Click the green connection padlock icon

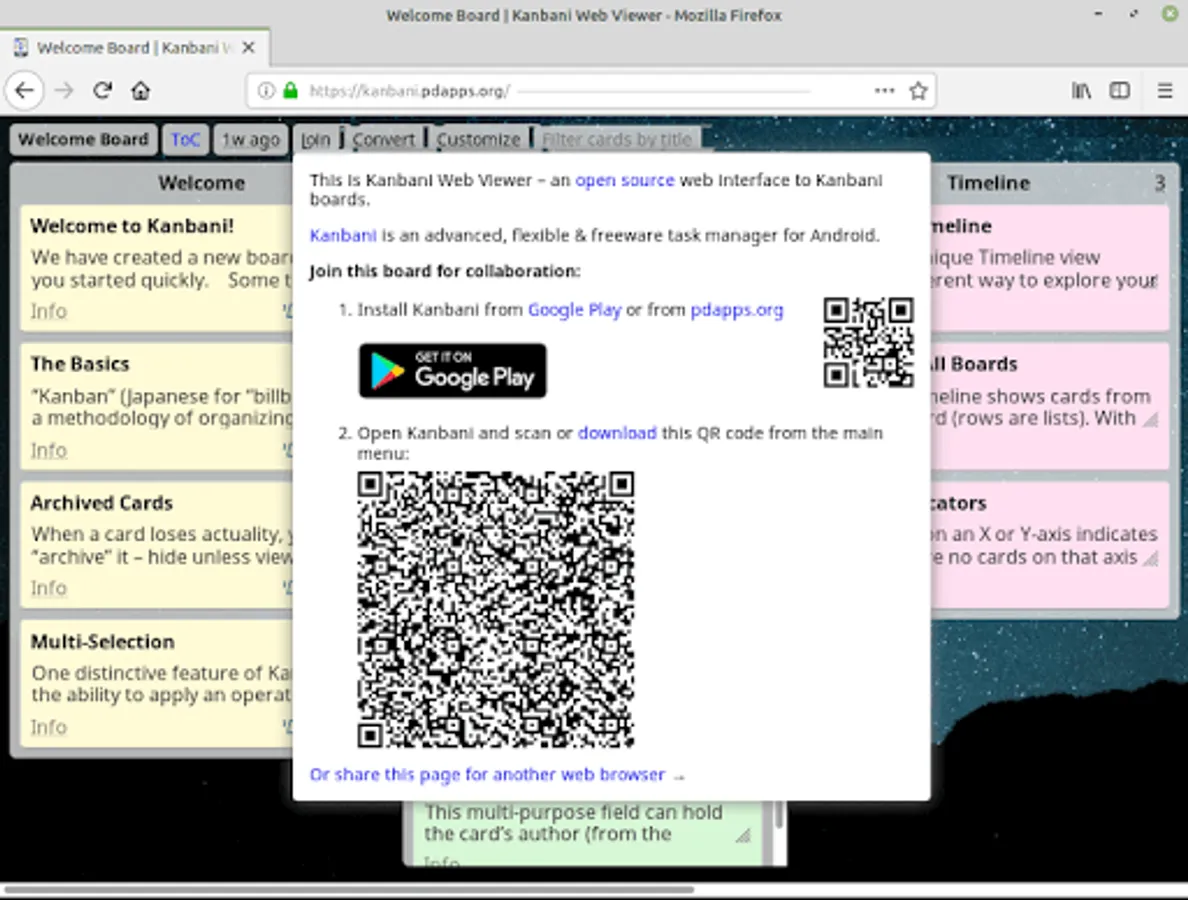click(x=290, y=91)
